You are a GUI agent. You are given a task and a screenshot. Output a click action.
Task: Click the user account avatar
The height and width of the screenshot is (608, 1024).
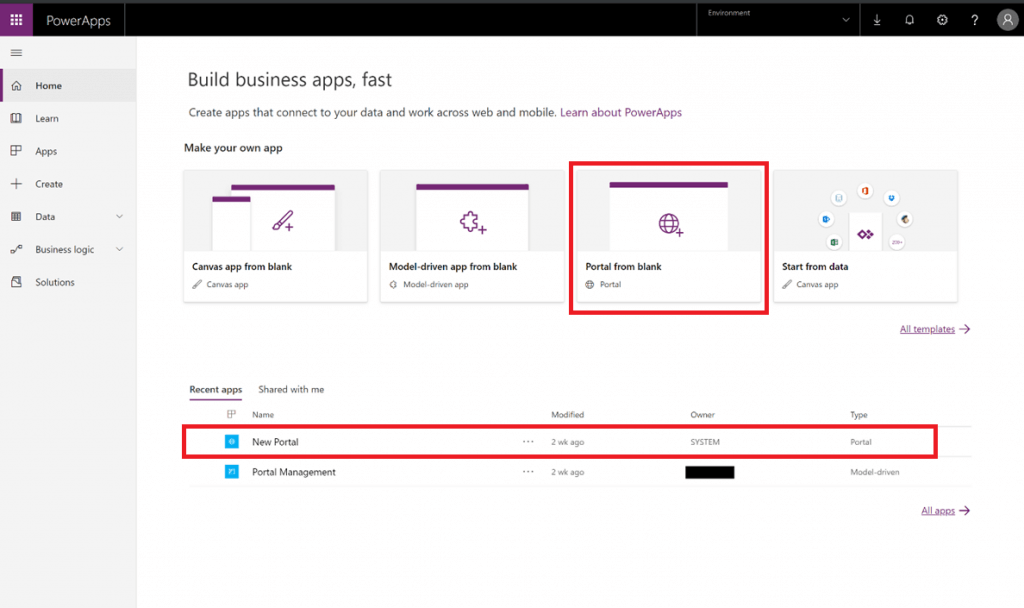(1007, 19)
